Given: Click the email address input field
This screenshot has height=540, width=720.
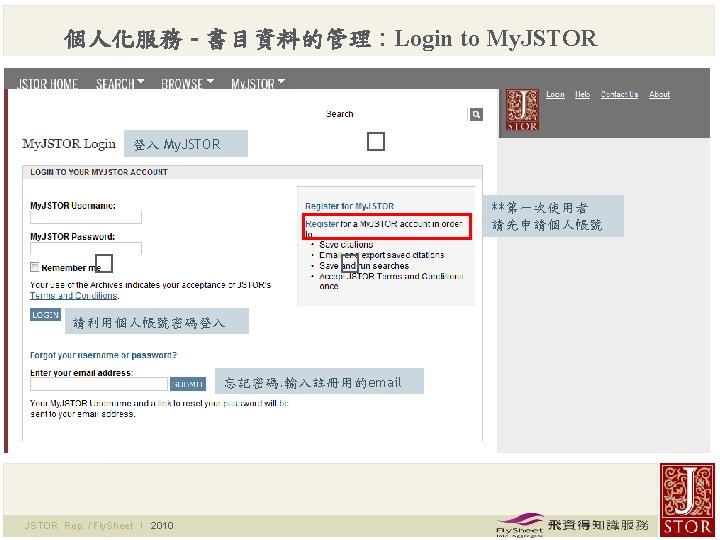Looking at the screenshot, I should tap(99, 384).
